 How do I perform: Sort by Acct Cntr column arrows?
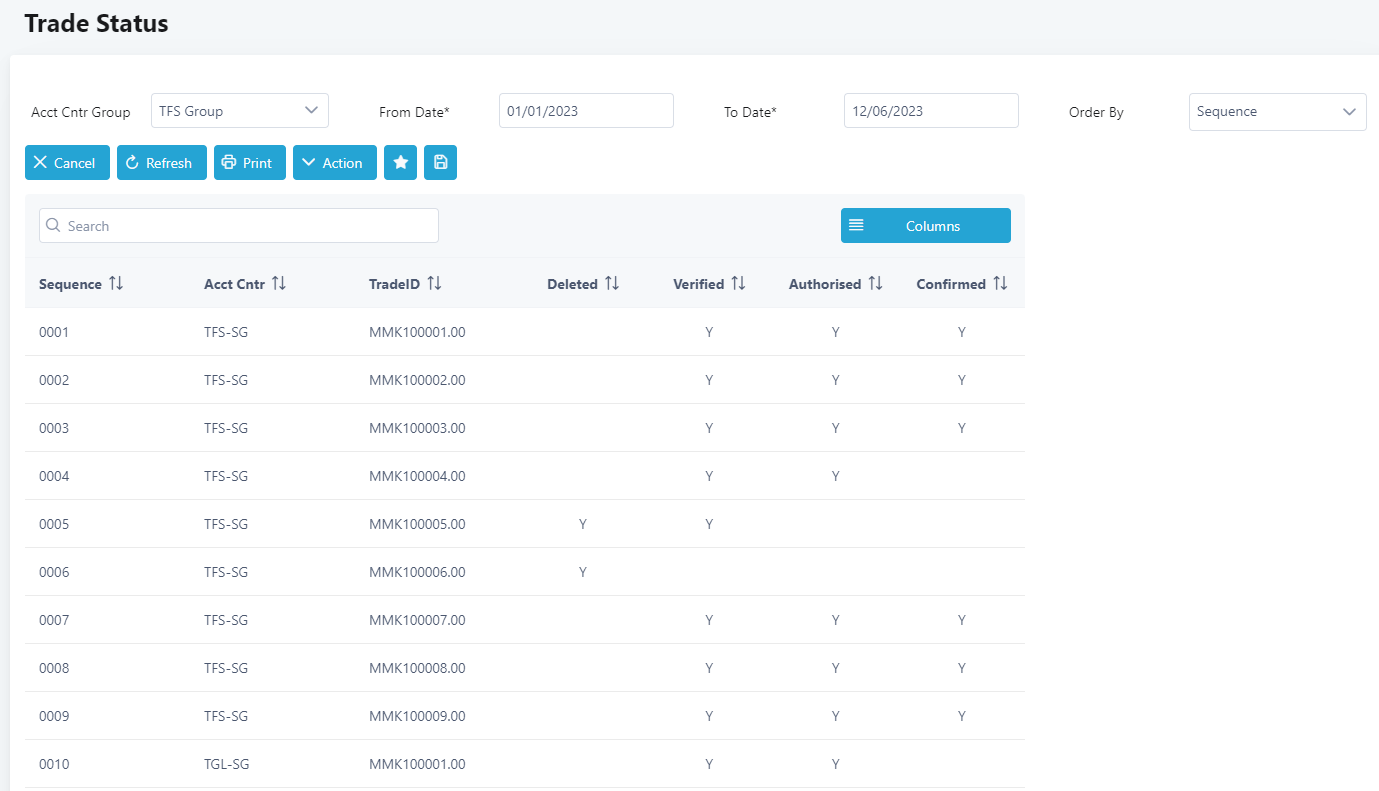click(279, 284)
